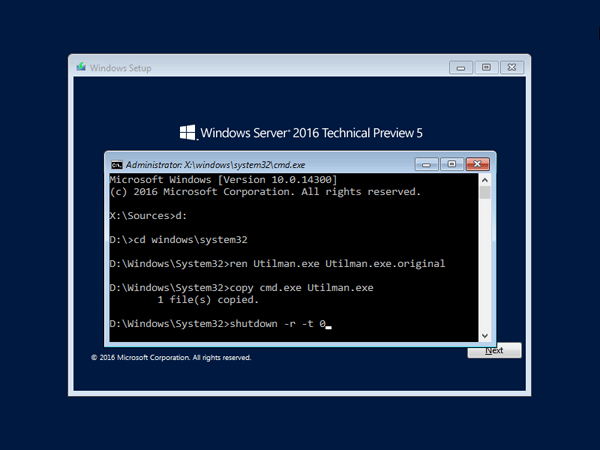Minimize the cmd.exe command prompt window

coord(427,164)
